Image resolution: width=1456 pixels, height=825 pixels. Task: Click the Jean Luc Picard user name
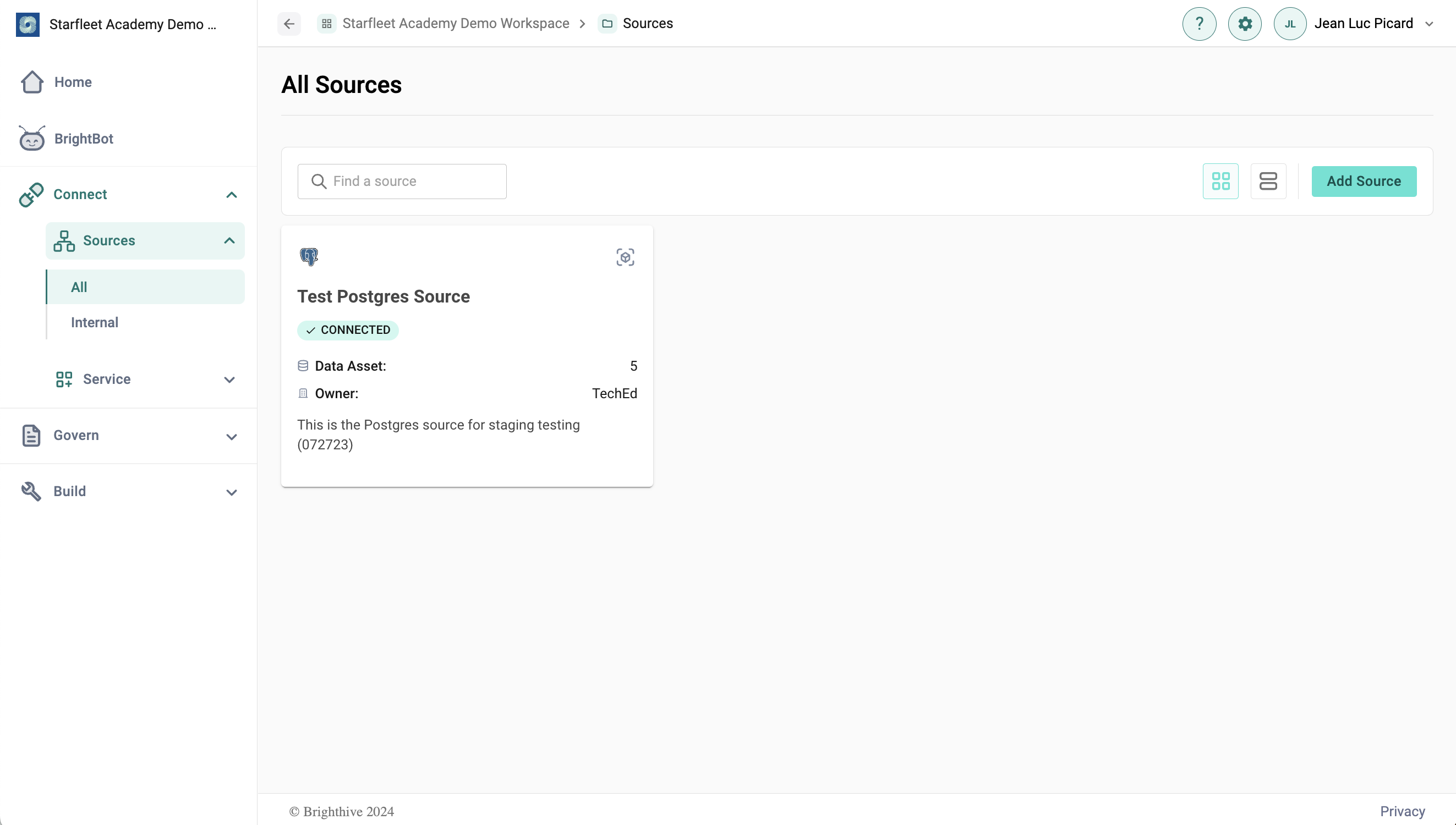tap(1364, 24)
